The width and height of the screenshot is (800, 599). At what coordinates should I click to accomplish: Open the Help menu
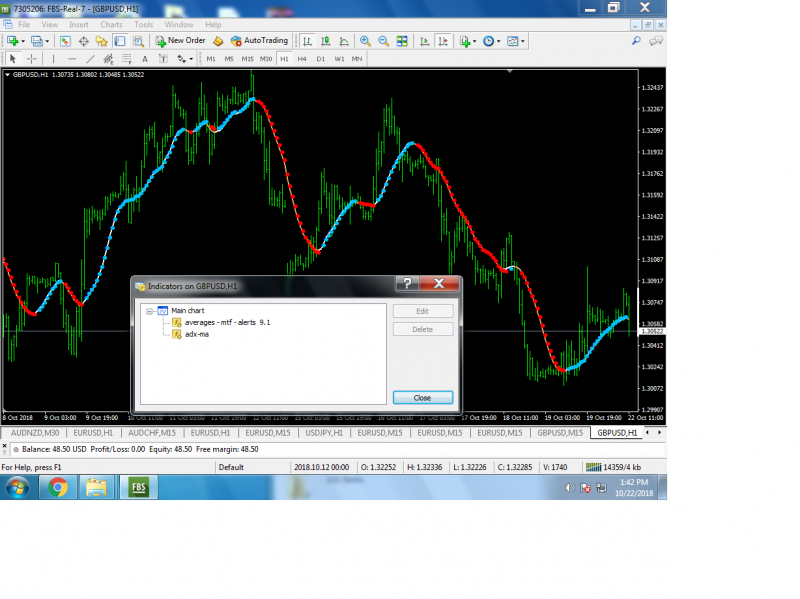[x=213, y=24]
